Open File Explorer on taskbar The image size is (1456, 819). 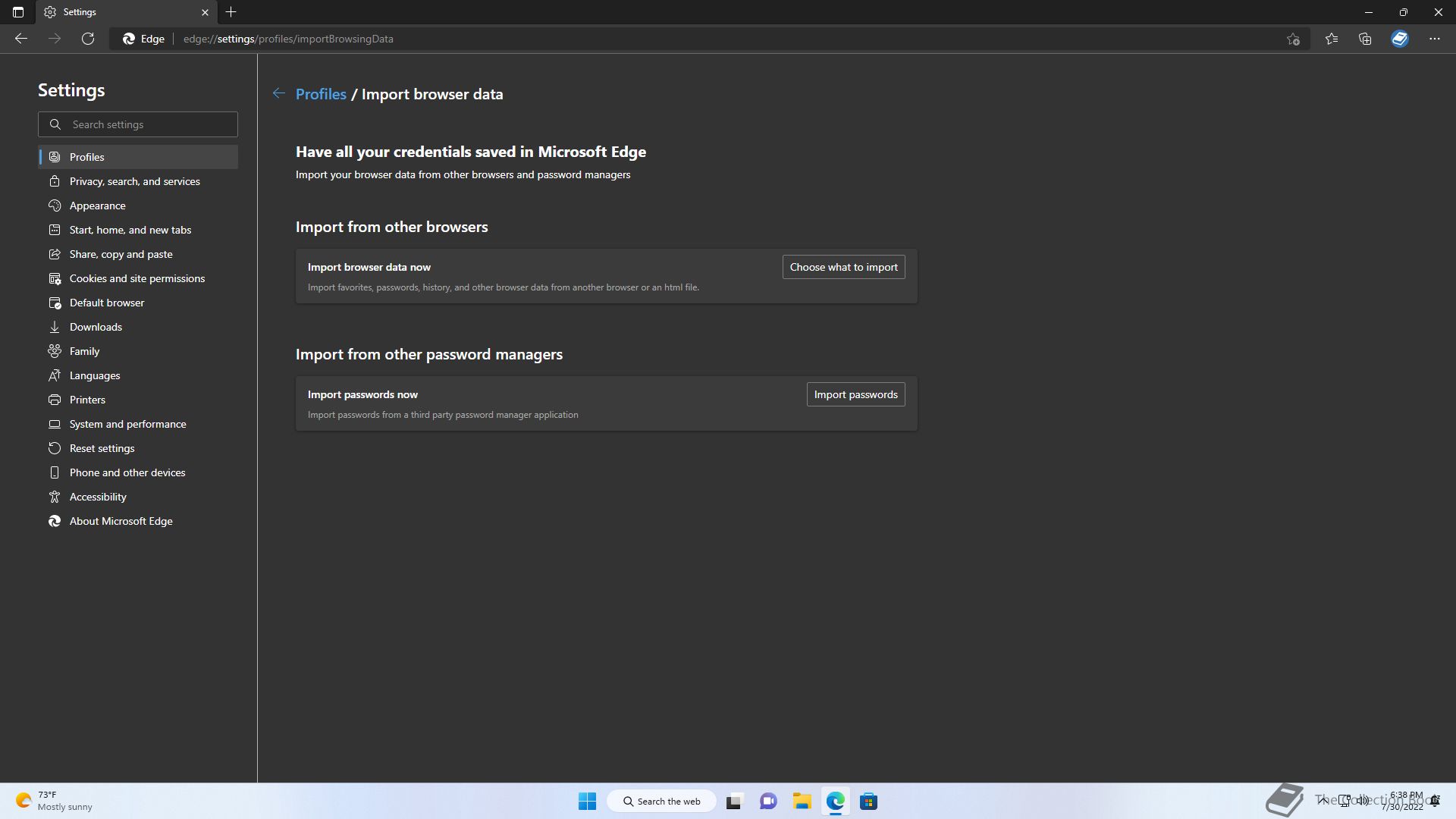(802, 801)
